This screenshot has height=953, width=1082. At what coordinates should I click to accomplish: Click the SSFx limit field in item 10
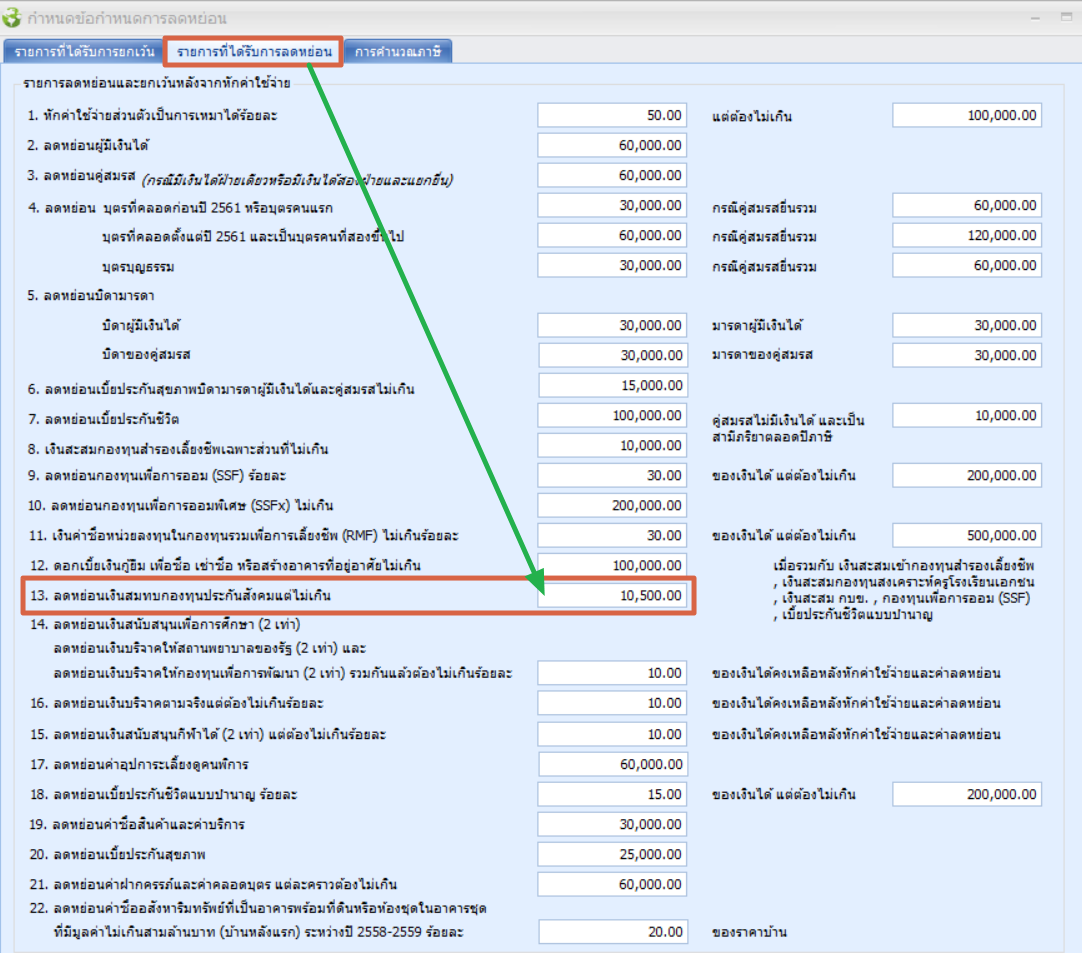pos(612,505)
